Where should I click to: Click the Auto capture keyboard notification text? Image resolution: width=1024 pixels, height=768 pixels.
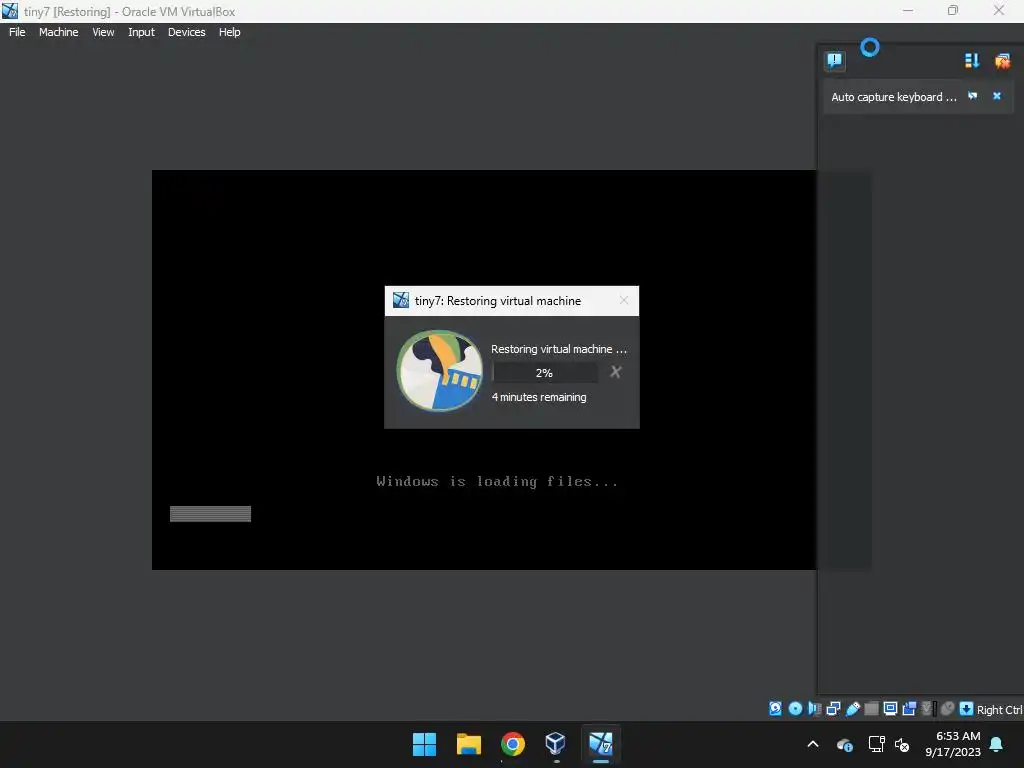[x=893, y=97]
